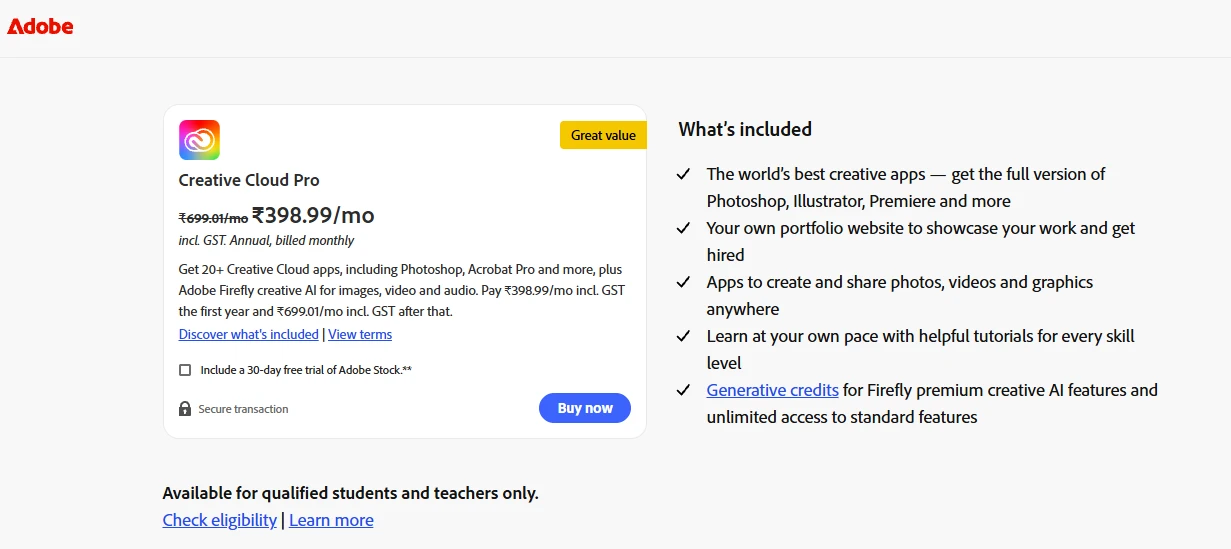1231x549 pixels.
Task: Click checkmark beside portfolio website item
Action: [684, 228]
